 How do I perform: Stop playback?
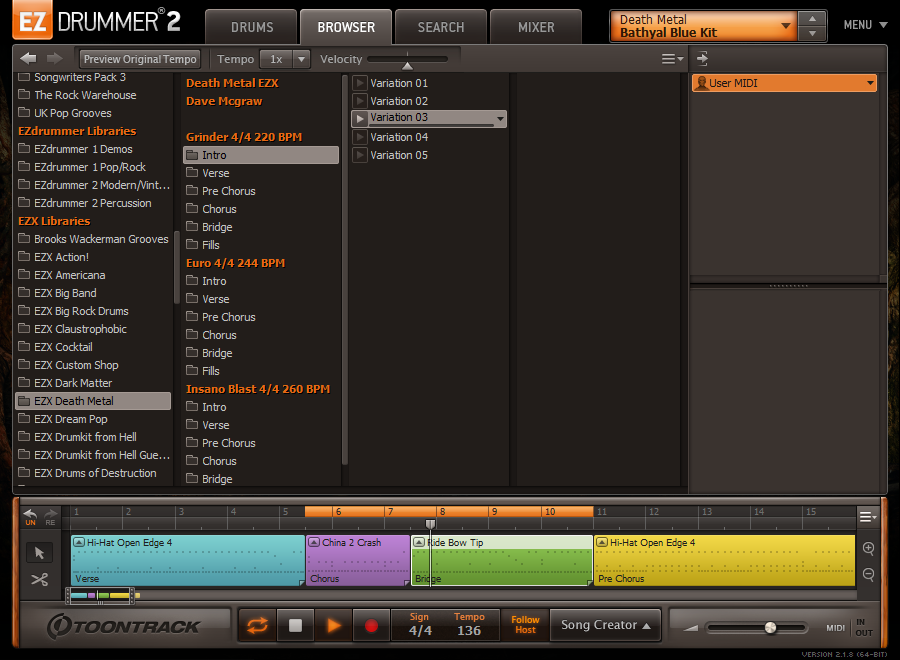tap(295, 625)
